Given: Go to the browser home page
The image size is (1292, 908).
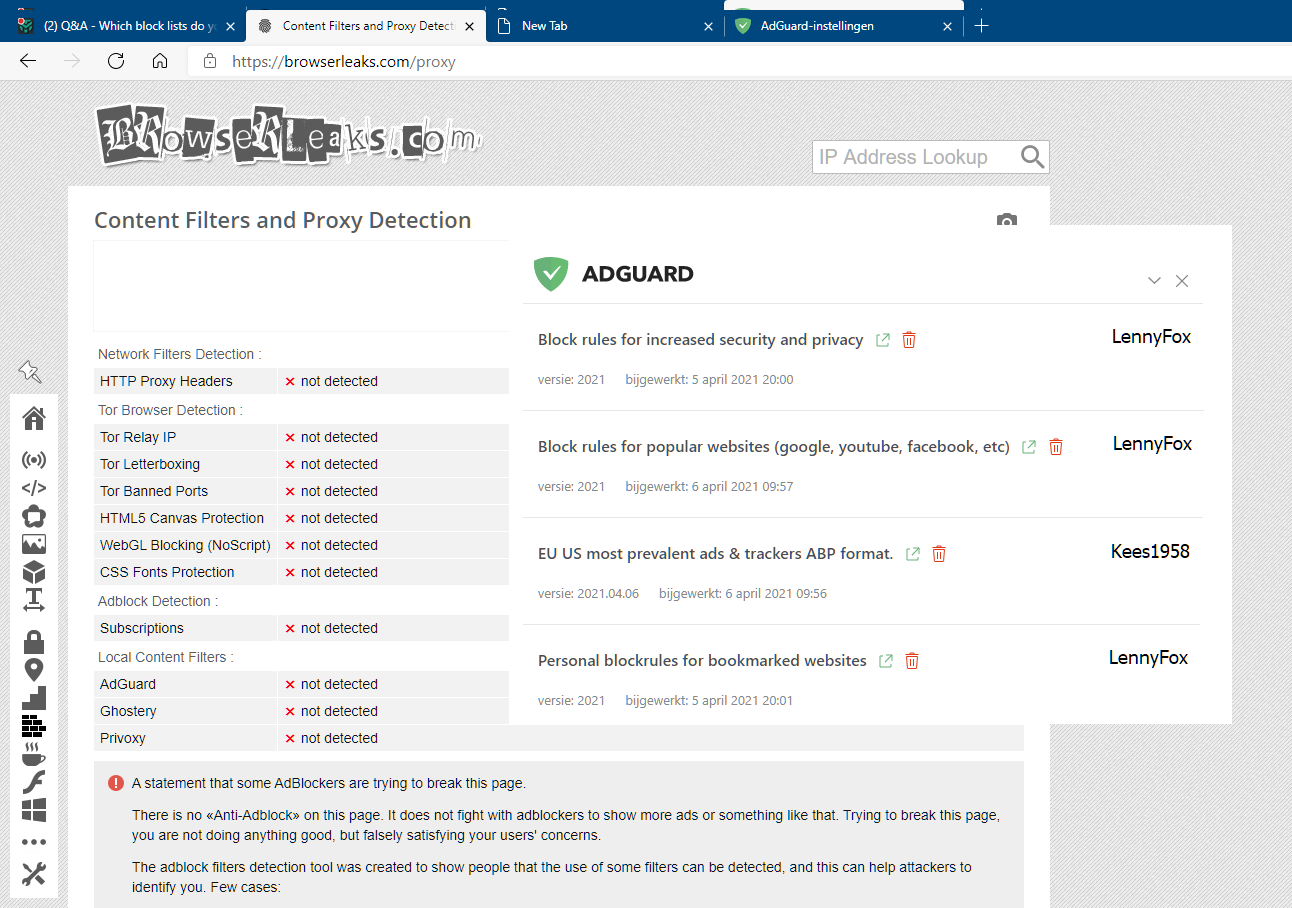Looking at the screenshot, I should (x=160, y=61).
